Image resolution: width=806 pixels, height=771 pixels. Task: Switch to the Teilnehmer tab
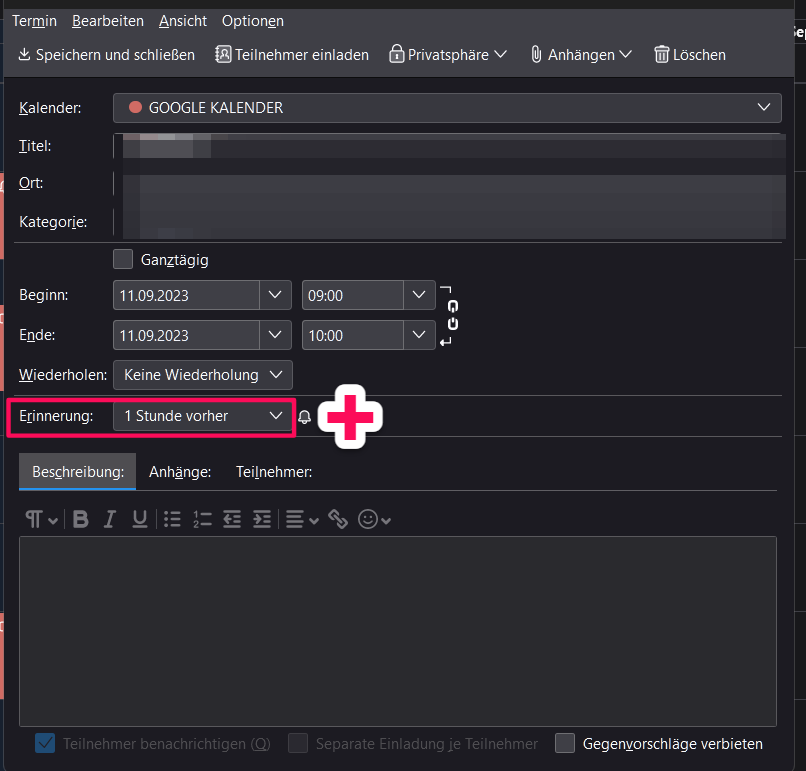tap(274, 472)
